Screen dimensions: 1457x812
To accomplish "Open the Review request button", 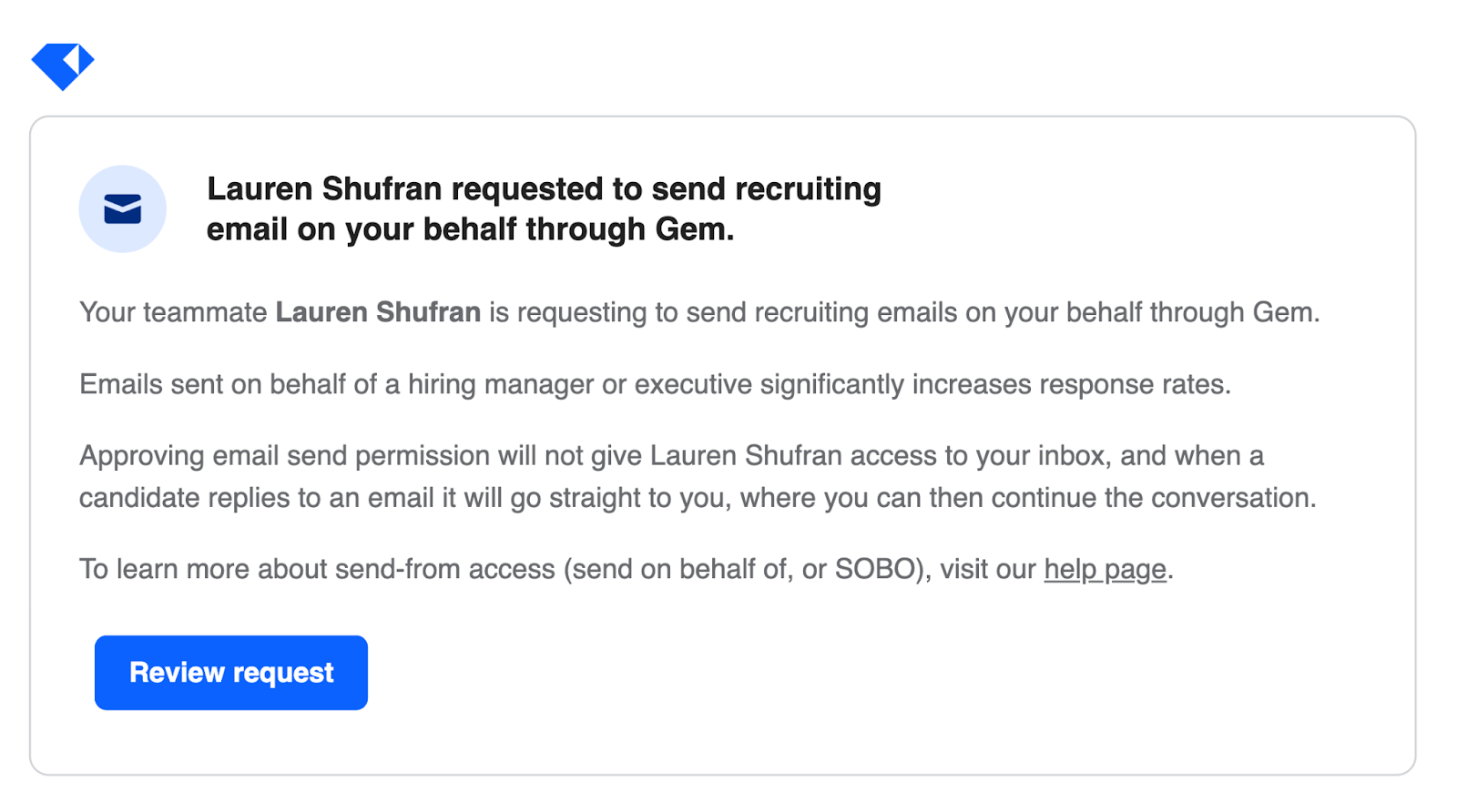I will pos(231,673).
